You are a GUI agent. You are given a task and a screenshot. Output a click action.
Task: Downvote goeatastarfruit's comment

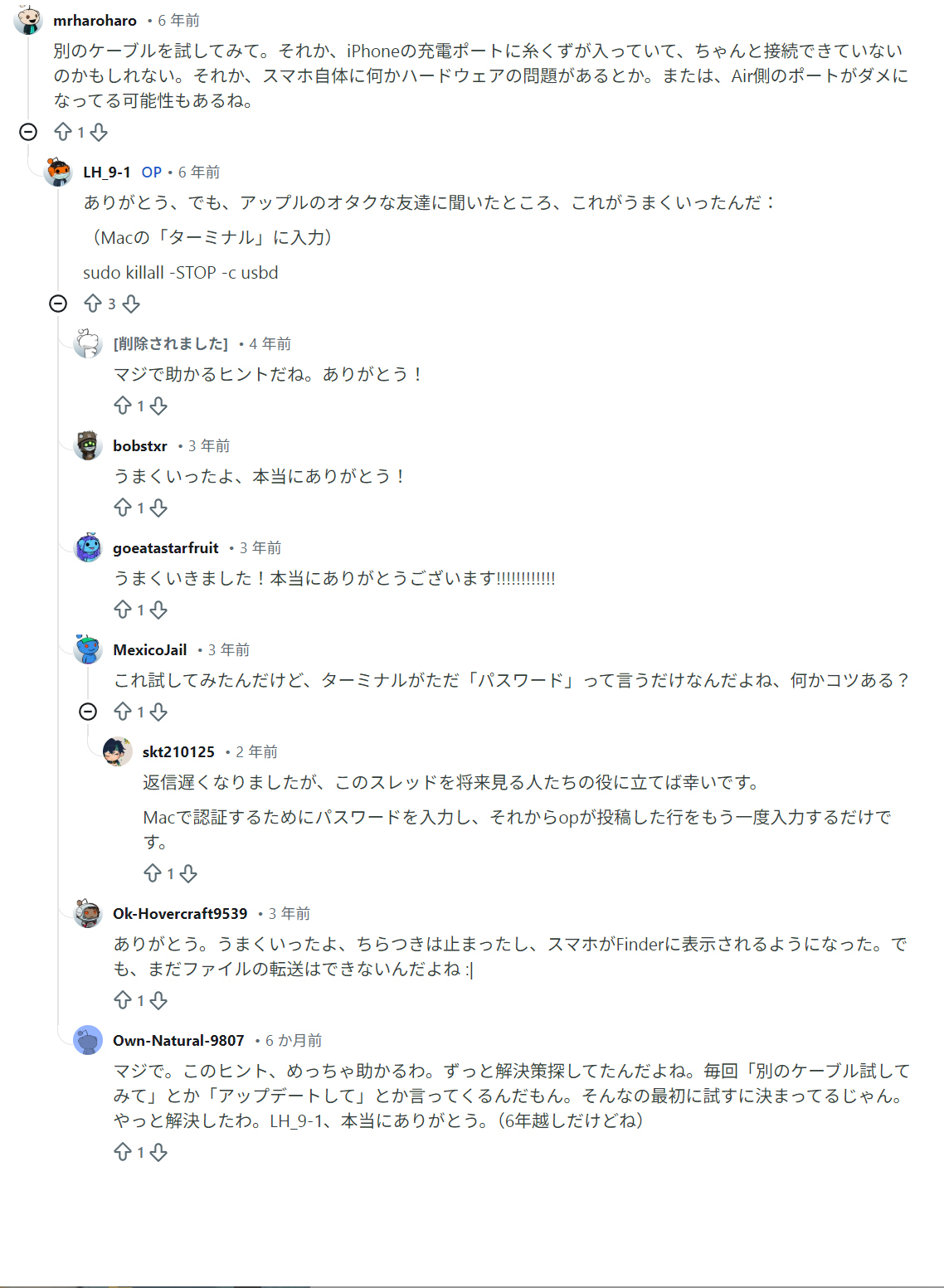(x=158, y=610)
